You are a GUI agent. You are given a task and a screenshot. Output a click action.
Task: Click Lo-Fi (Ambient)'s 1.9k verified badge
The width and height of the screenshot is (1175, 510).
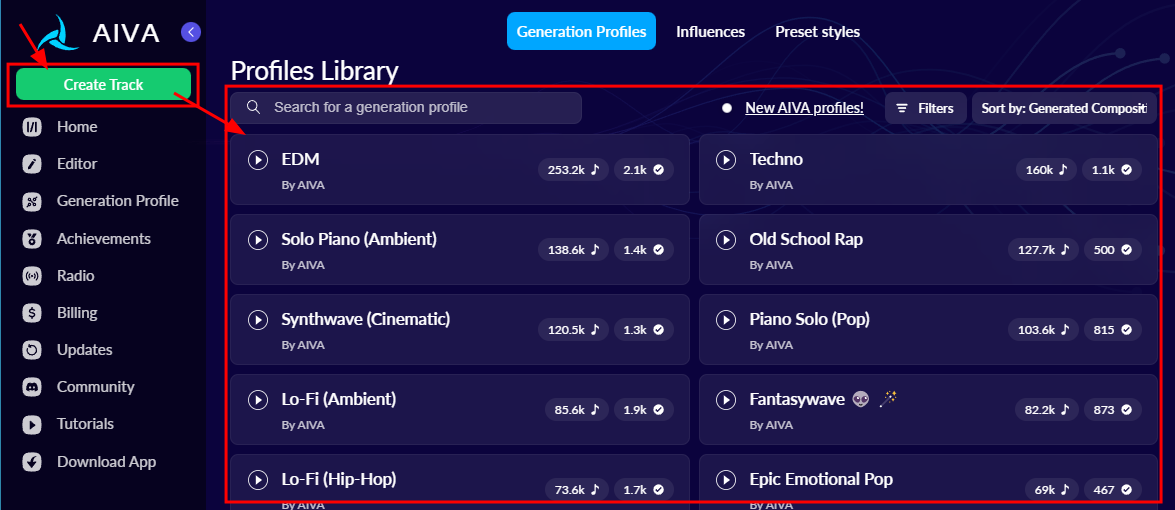pos(644,410)
